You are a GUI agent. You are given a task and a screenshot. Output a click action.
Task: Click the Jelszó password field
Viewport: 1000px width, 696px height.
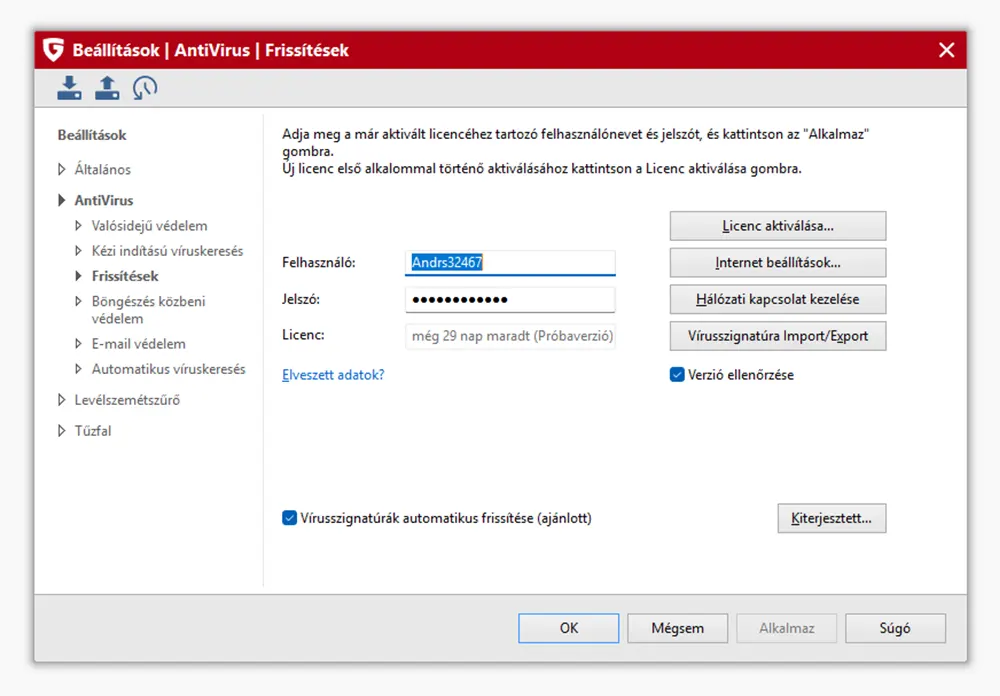click(510, 300)
